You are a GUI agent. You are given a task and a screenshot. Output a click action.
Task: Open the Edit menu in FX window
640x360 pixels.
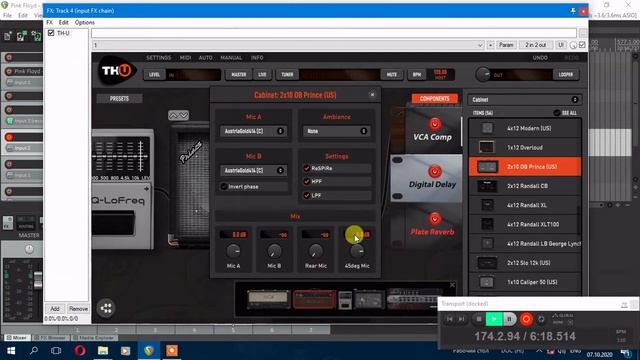(x=64, y=22)
